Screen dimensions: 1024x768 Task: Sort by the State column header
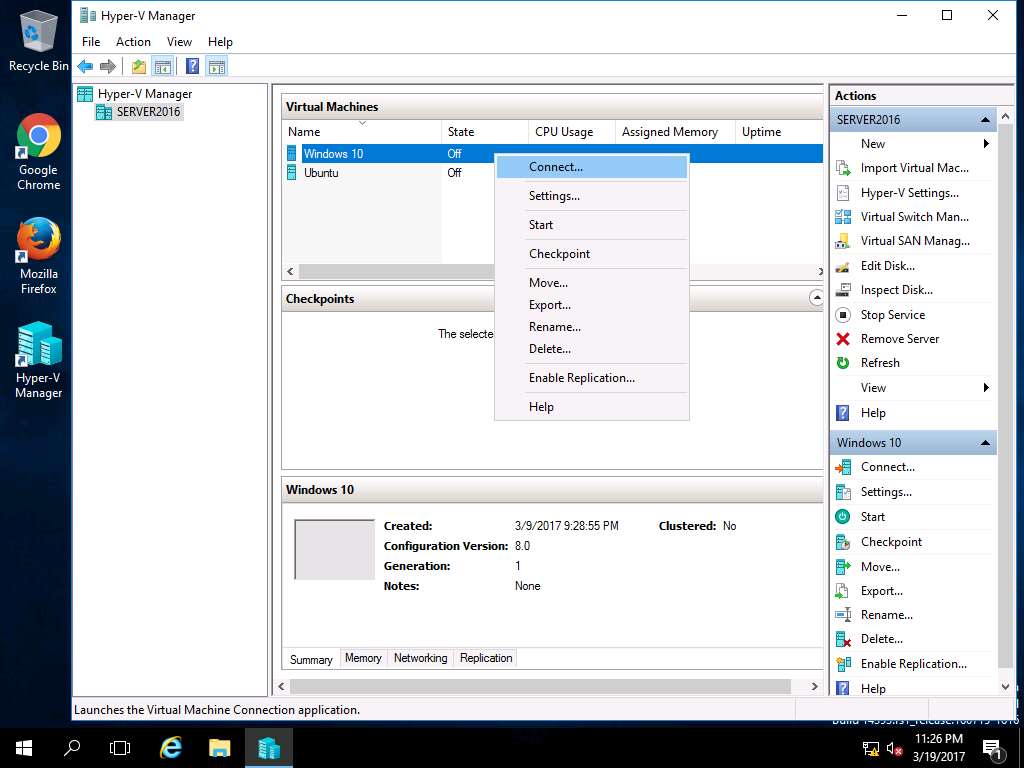click(x=485, y=132)
